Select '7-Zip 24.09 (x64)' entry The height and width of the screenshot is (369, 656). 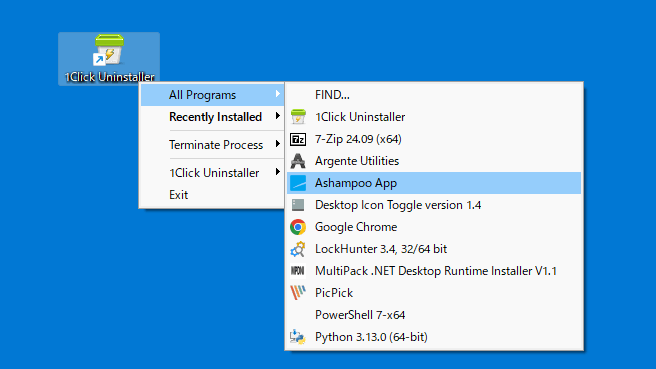tap(434, 139)
